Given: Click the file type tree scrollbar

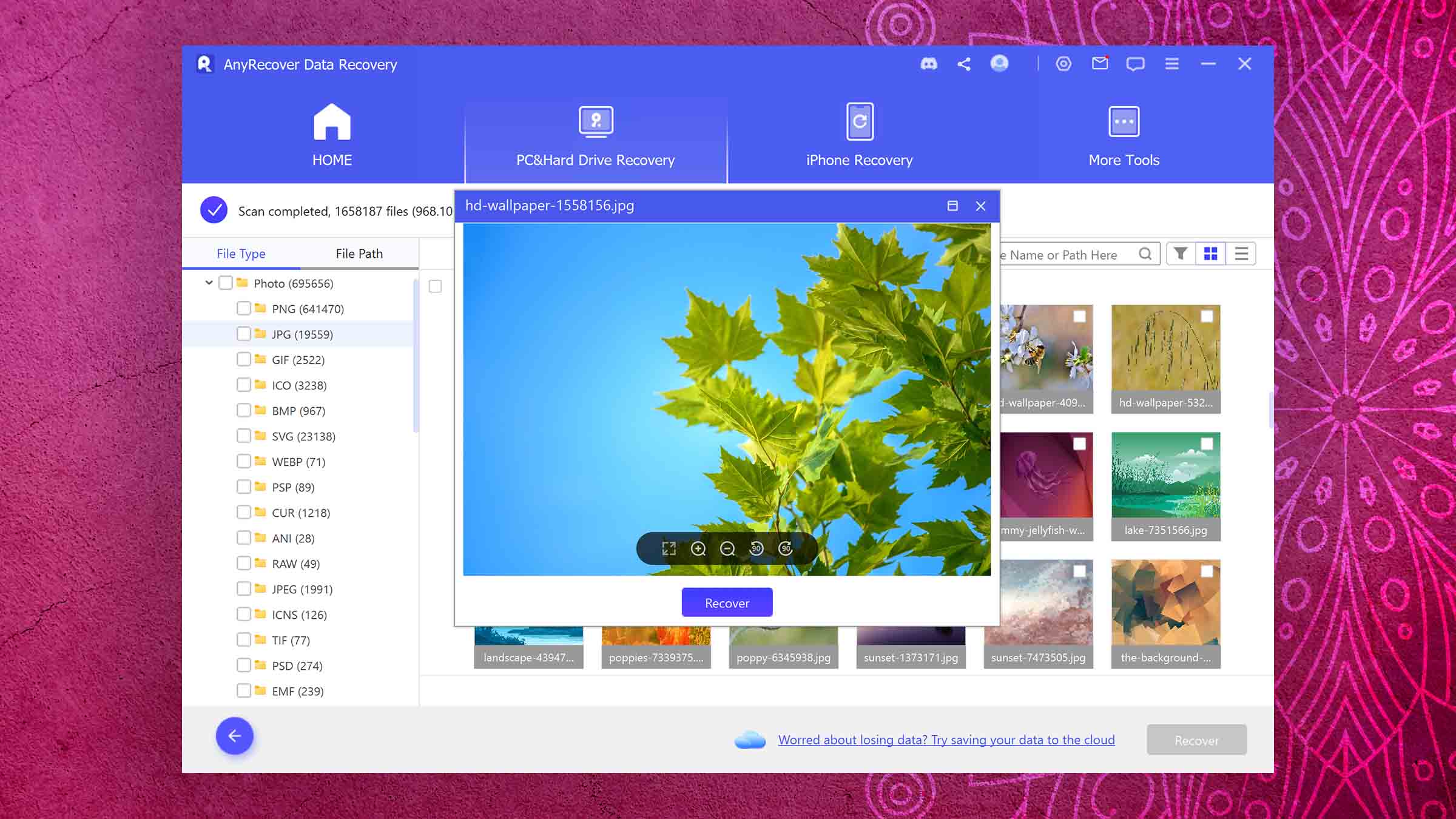Looking at the screenshot, I should (x=416, y=356).
